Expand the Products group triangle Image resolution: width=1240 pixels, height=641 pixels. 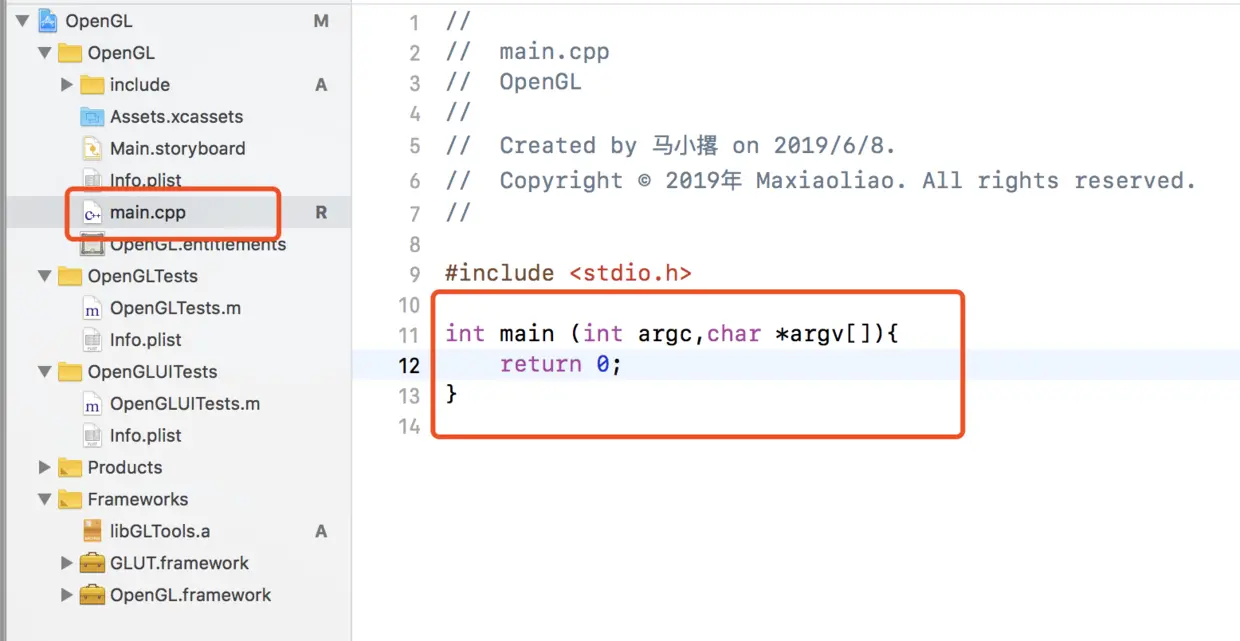[44, 467]
